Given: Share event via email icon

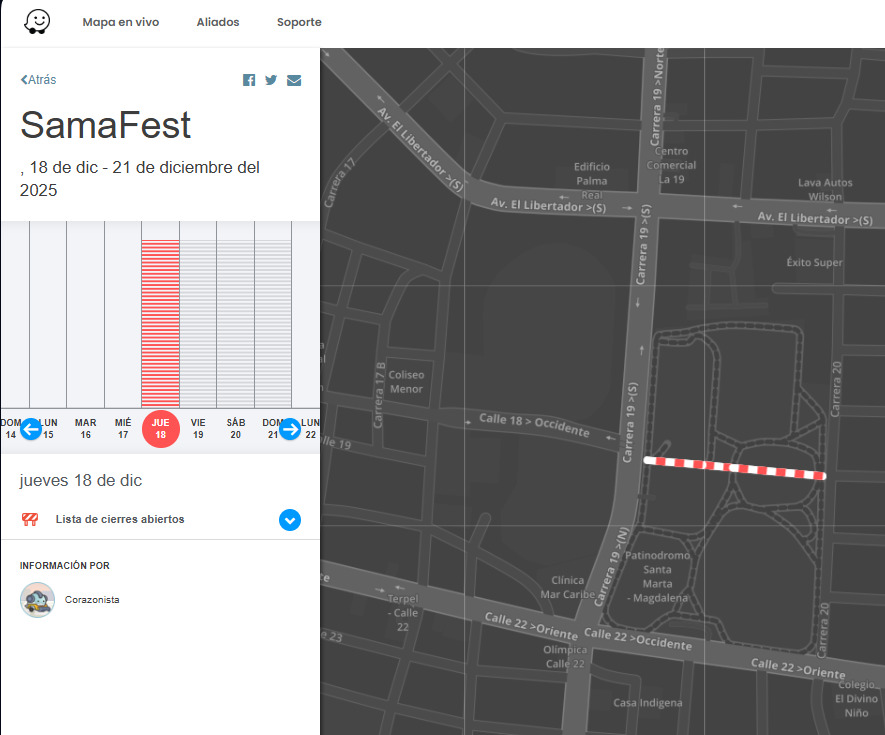Looking at the screenshot, I should tap(294, 80).
